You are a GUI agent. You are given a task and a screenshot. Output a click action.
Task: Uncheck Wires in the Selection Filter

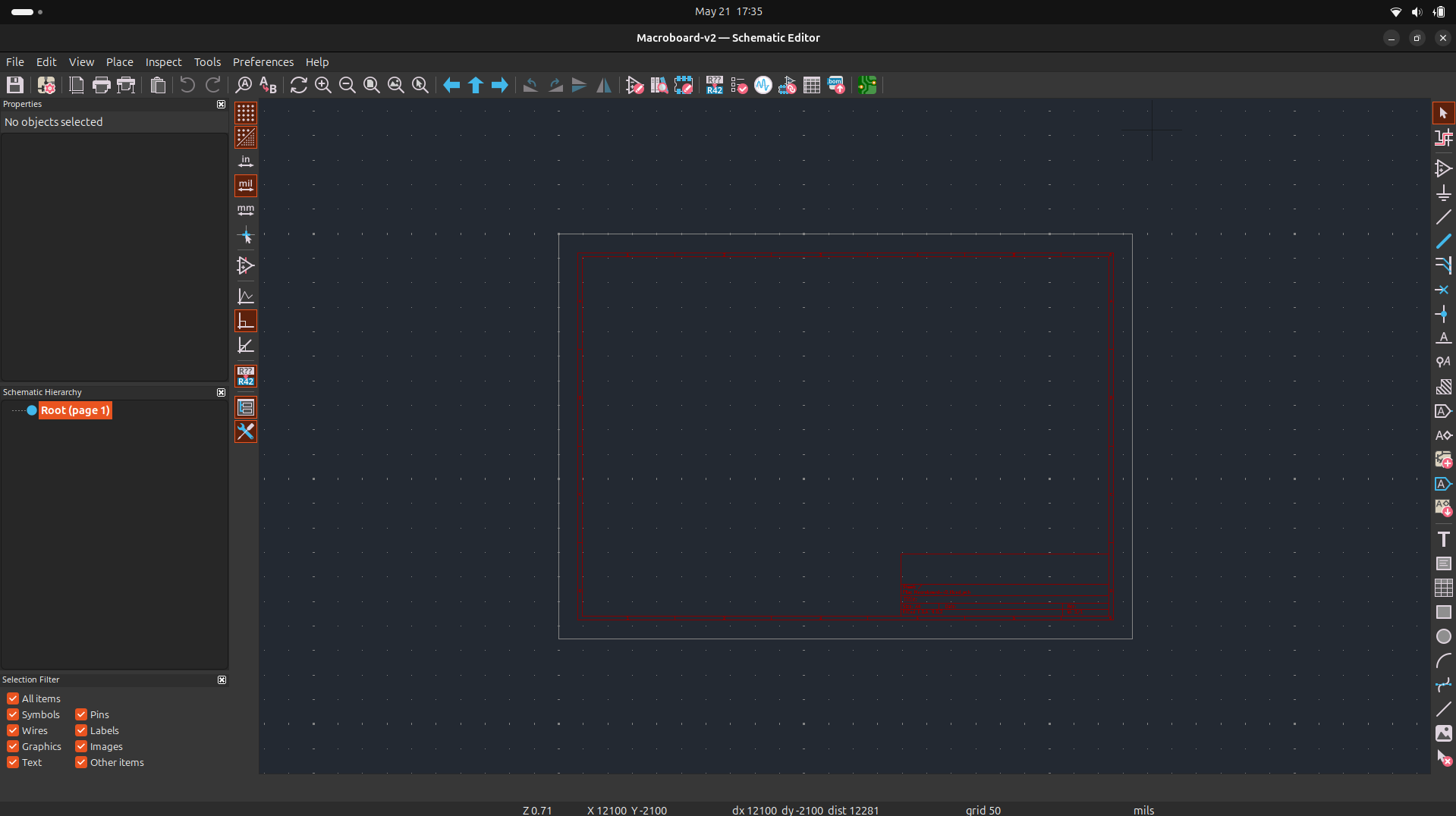(13, 730)
